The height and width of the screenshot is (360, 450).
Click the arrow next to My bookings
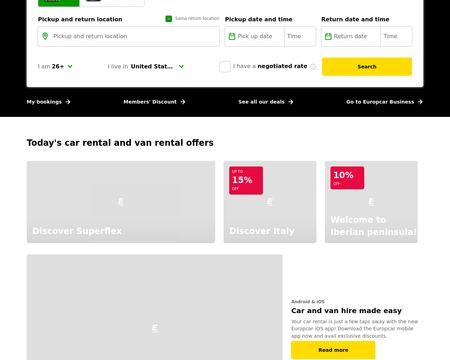point(68,102)
